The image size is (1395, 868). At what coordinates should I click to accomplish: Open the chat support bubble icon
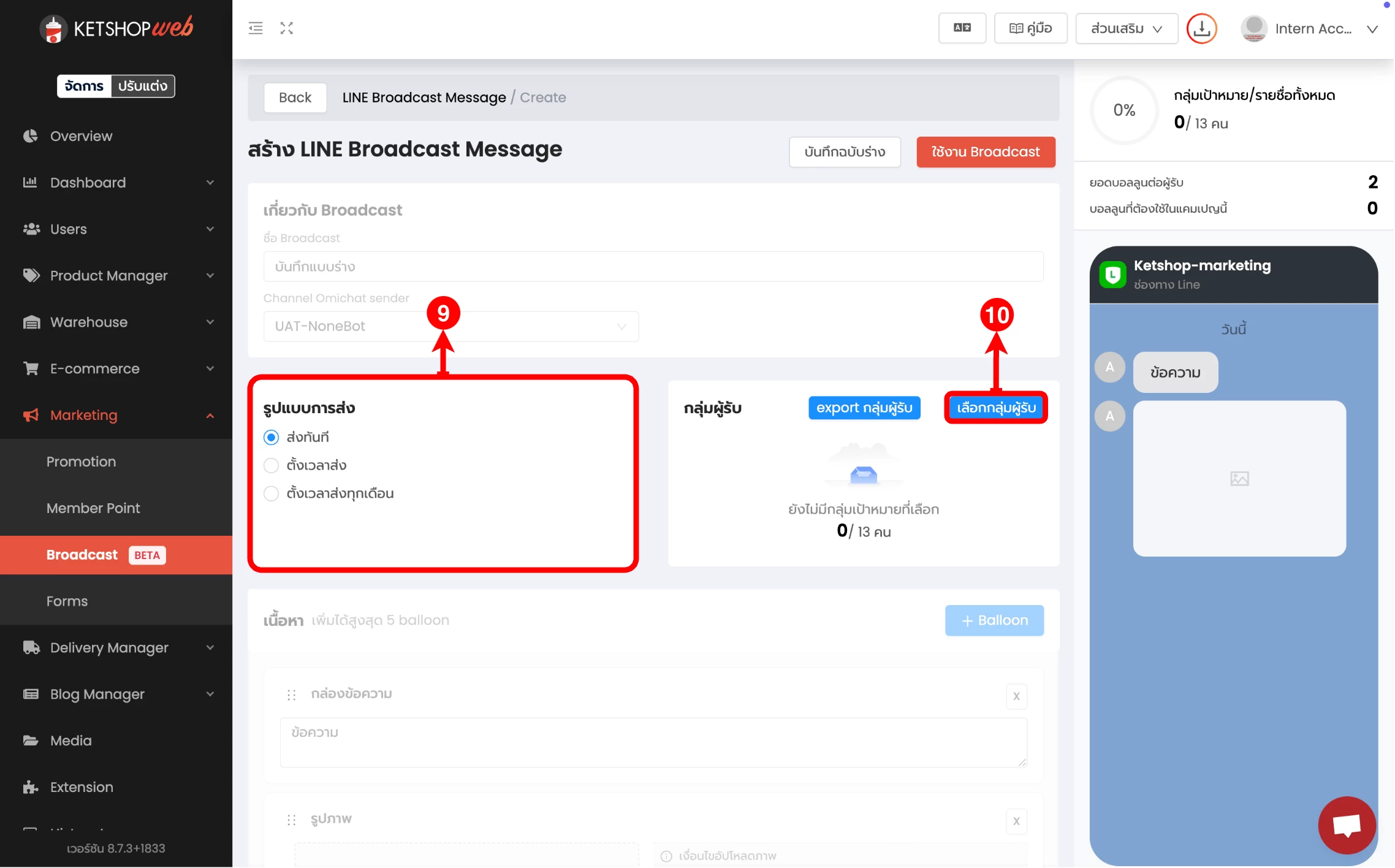pos(1347,825)
